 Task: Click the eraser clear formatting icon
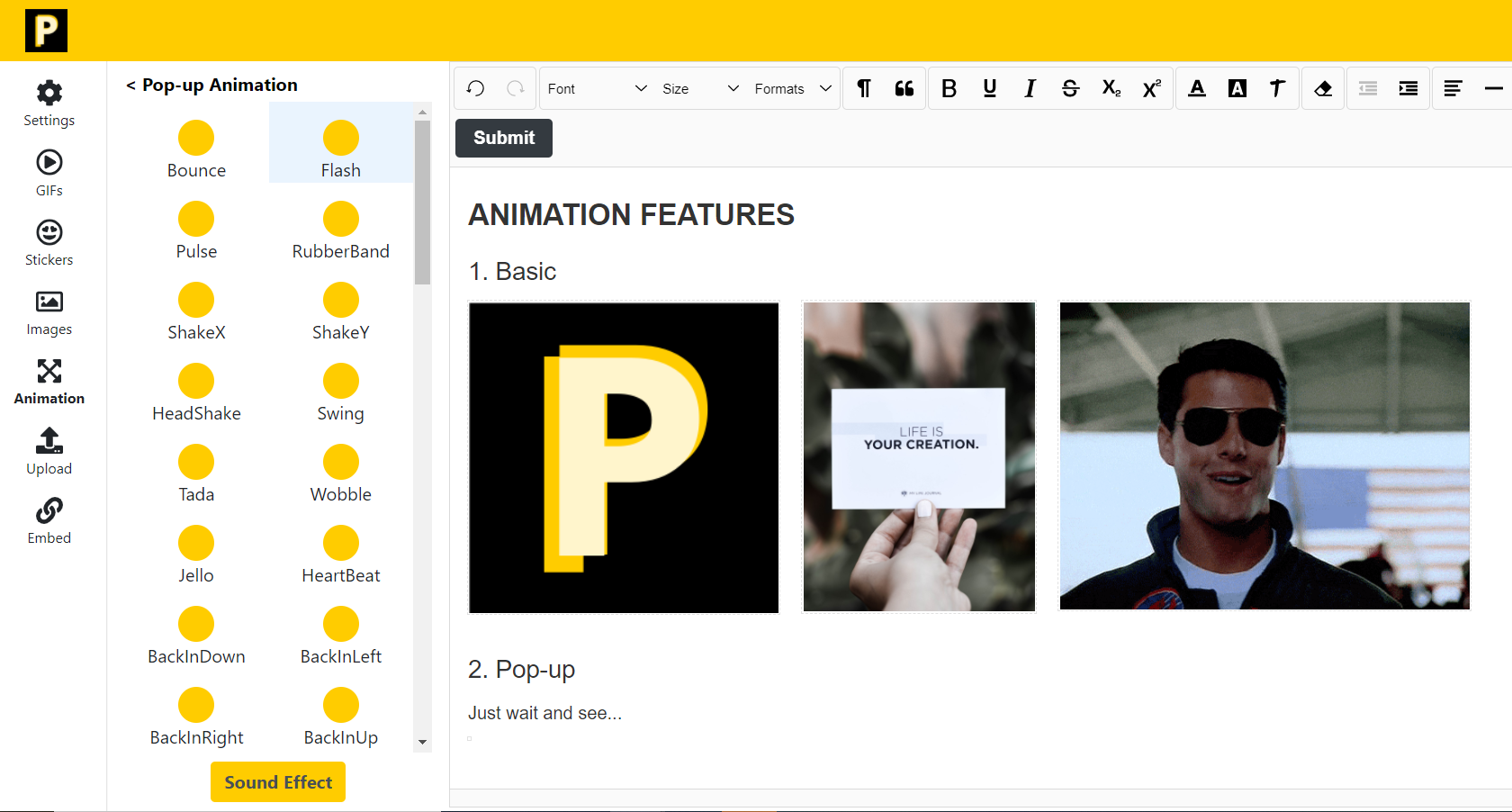tap(1323, 88)
